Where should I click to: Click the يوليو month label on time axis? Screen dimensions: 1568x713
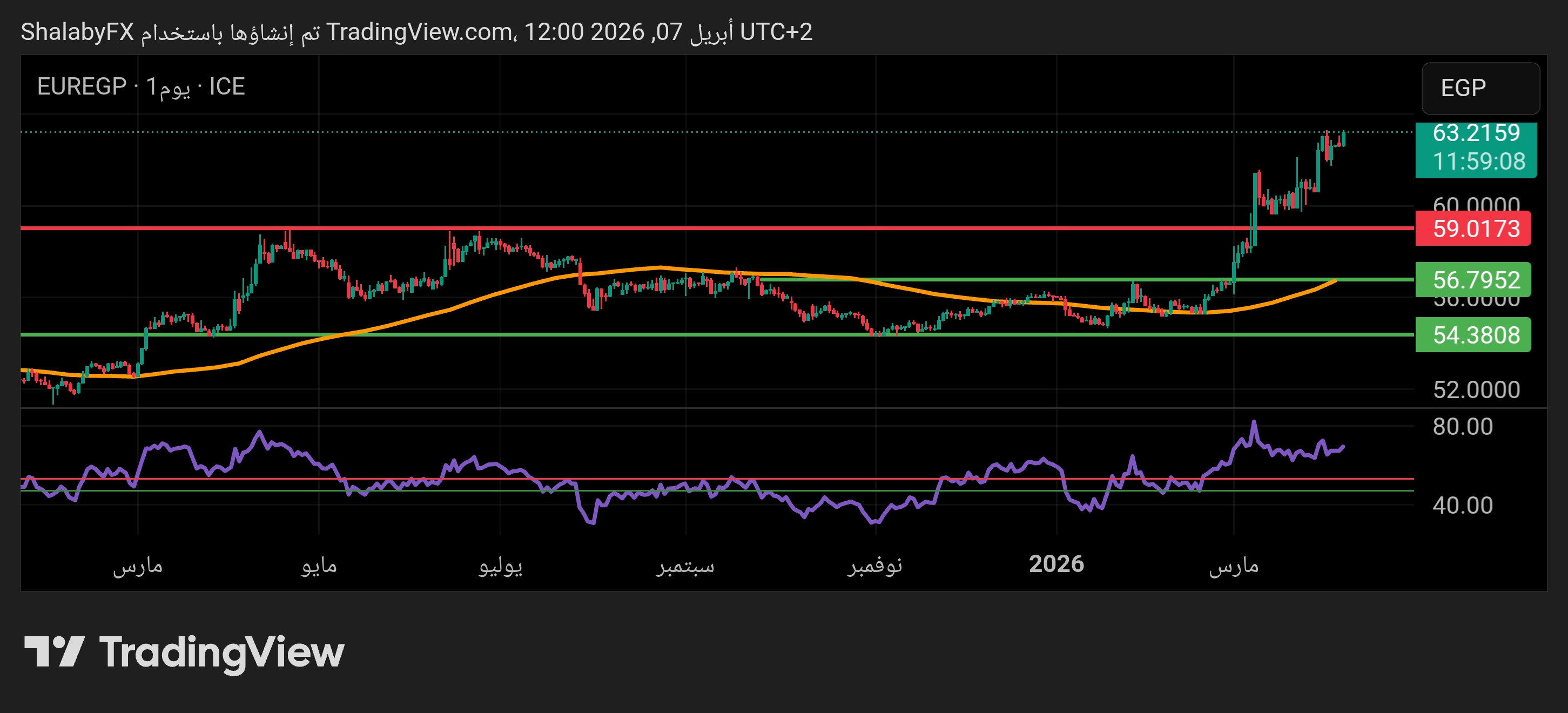500,566
